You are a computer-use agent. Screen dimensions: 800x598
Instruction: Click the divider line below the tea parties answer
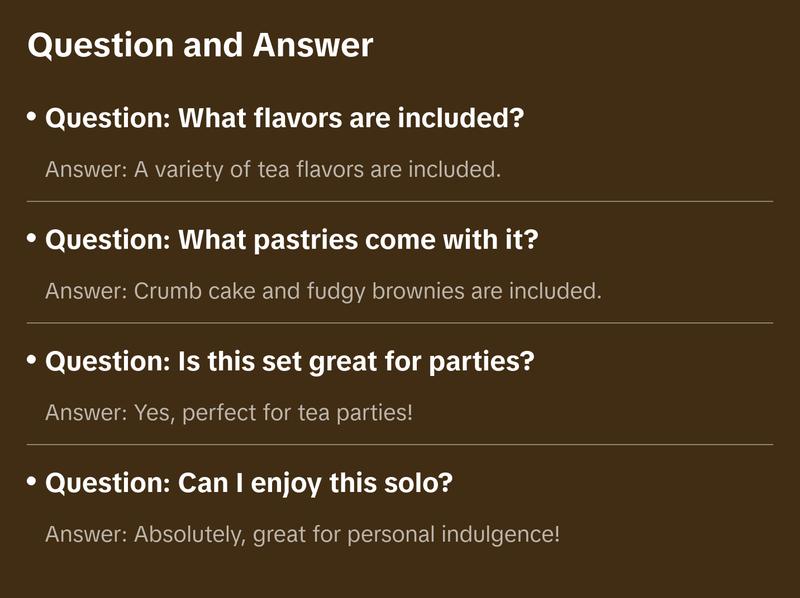click(400, 444)
